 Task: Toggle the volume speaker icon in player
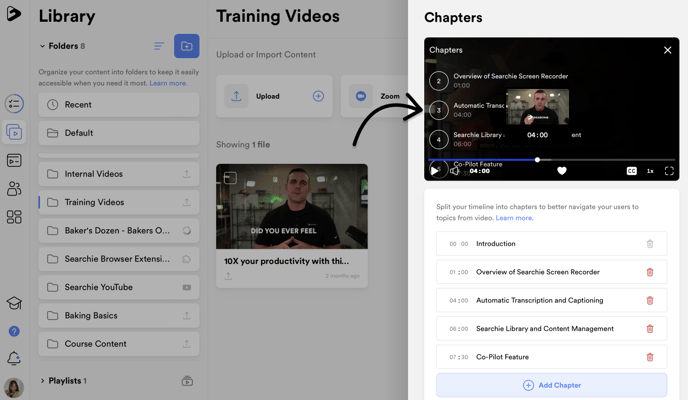(455, 171)
